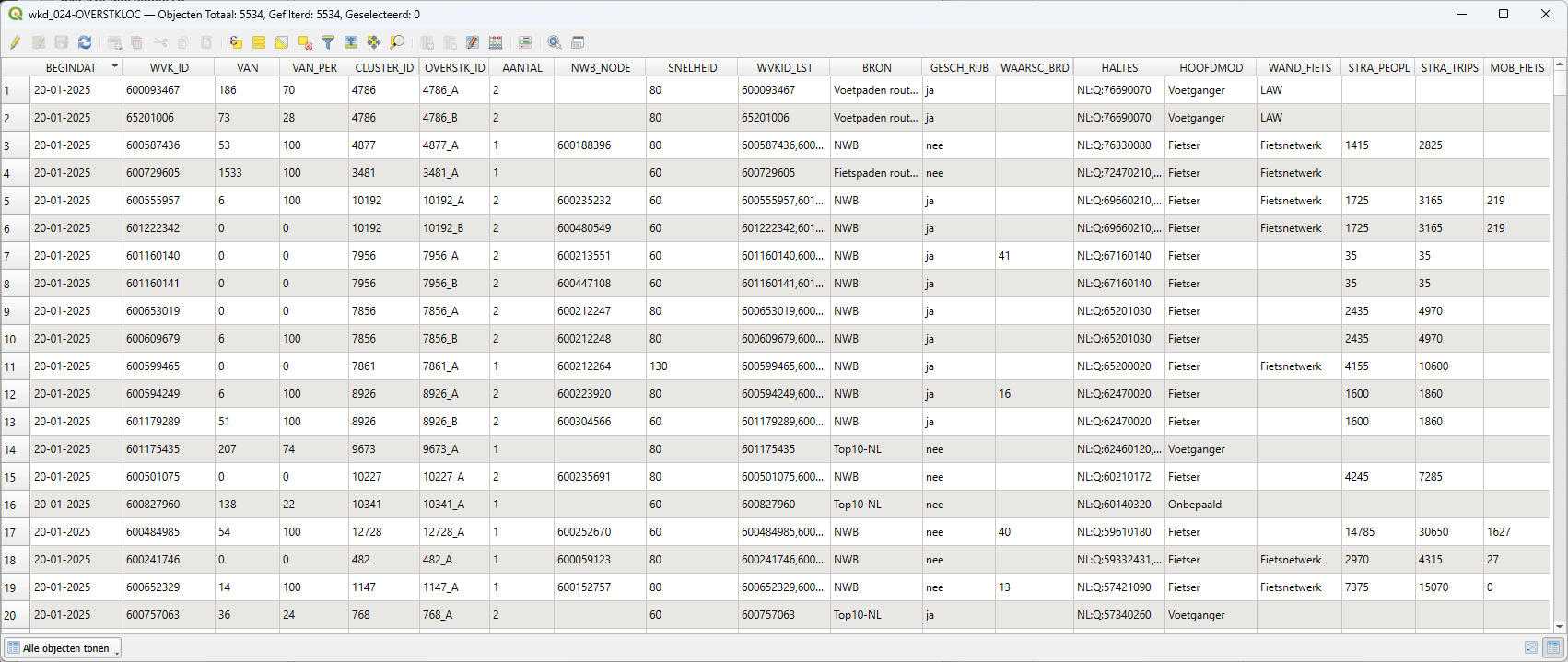This screenshot has height=662, width=1568.
Task: Click the '1627' MOB_FIETS cell
Action: 1516,532
